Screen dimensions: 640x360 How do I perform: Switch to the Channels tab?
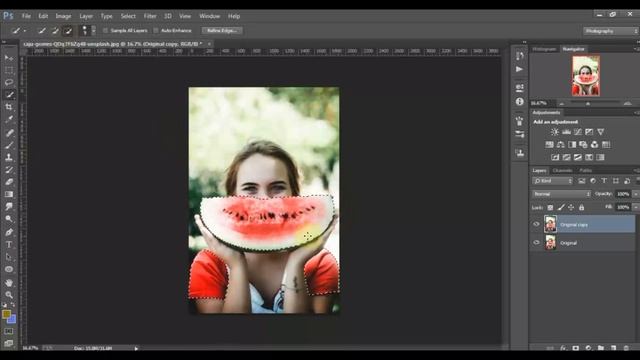click(562, 171)
